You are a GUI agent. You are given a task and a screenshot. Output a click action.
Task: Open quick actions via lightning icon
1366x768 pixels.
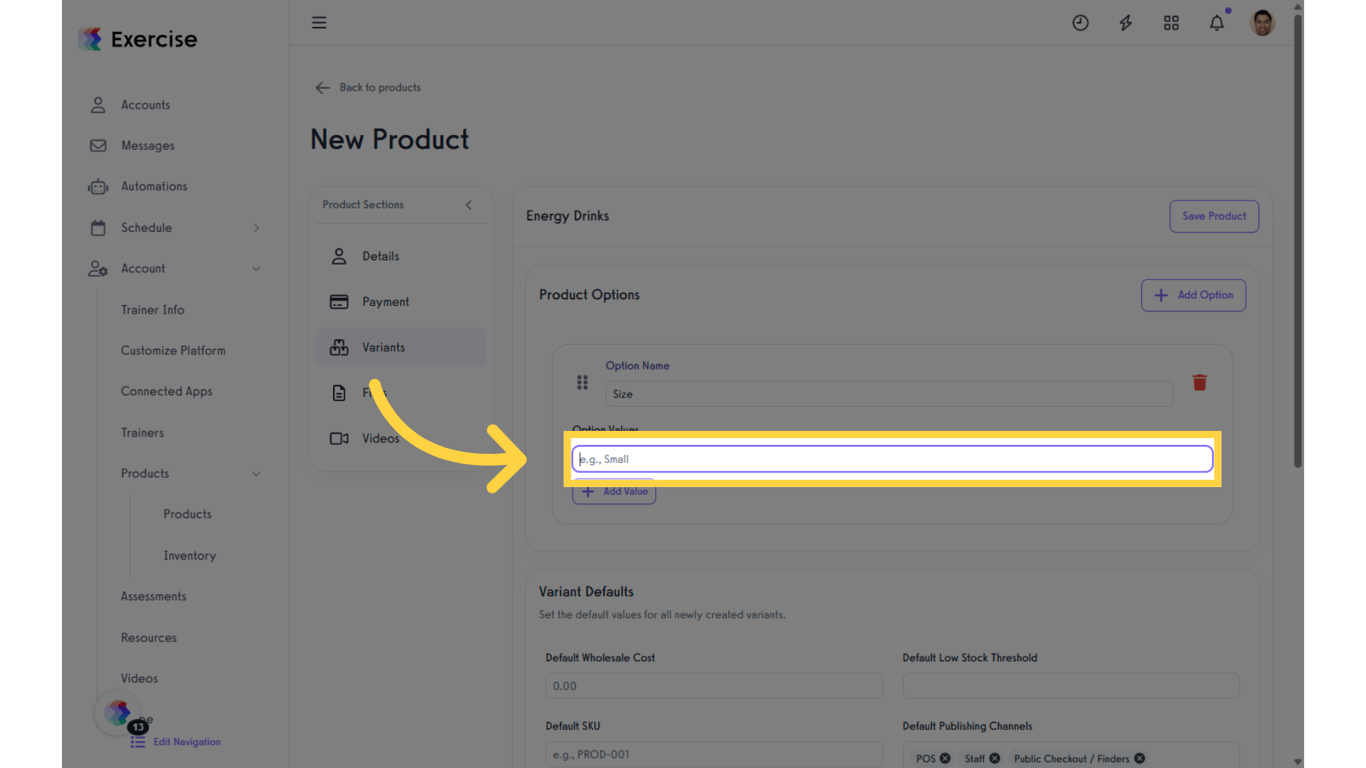coord(1125,22)
